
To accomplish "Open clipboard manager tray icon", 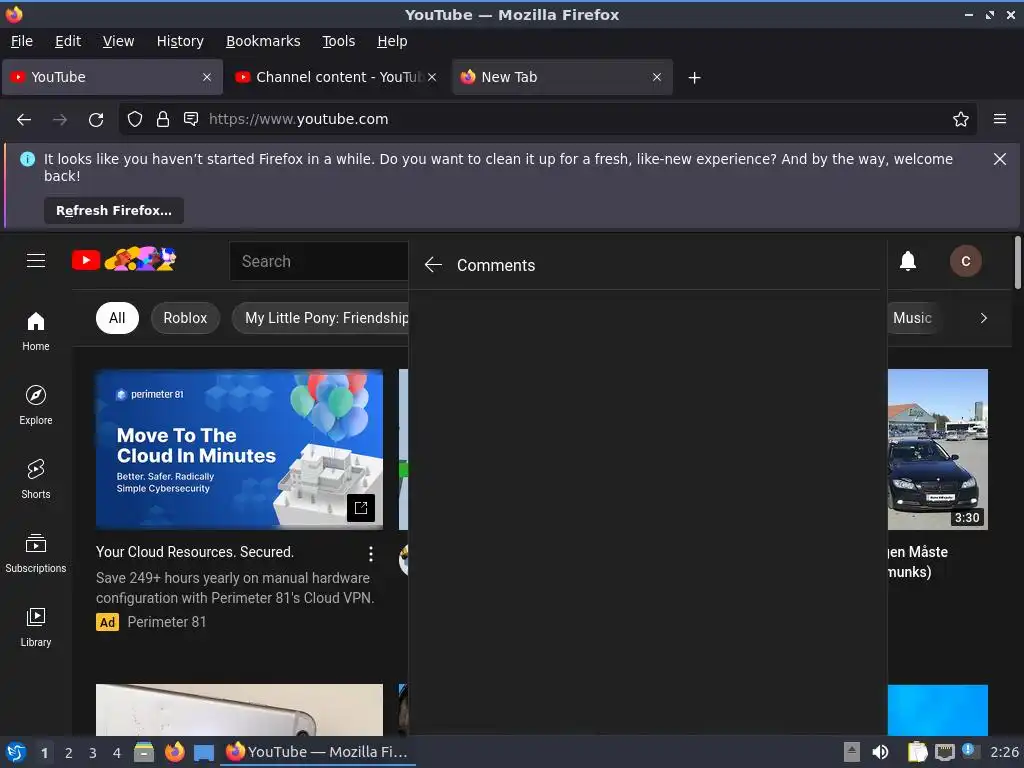I will click(917, 752).
